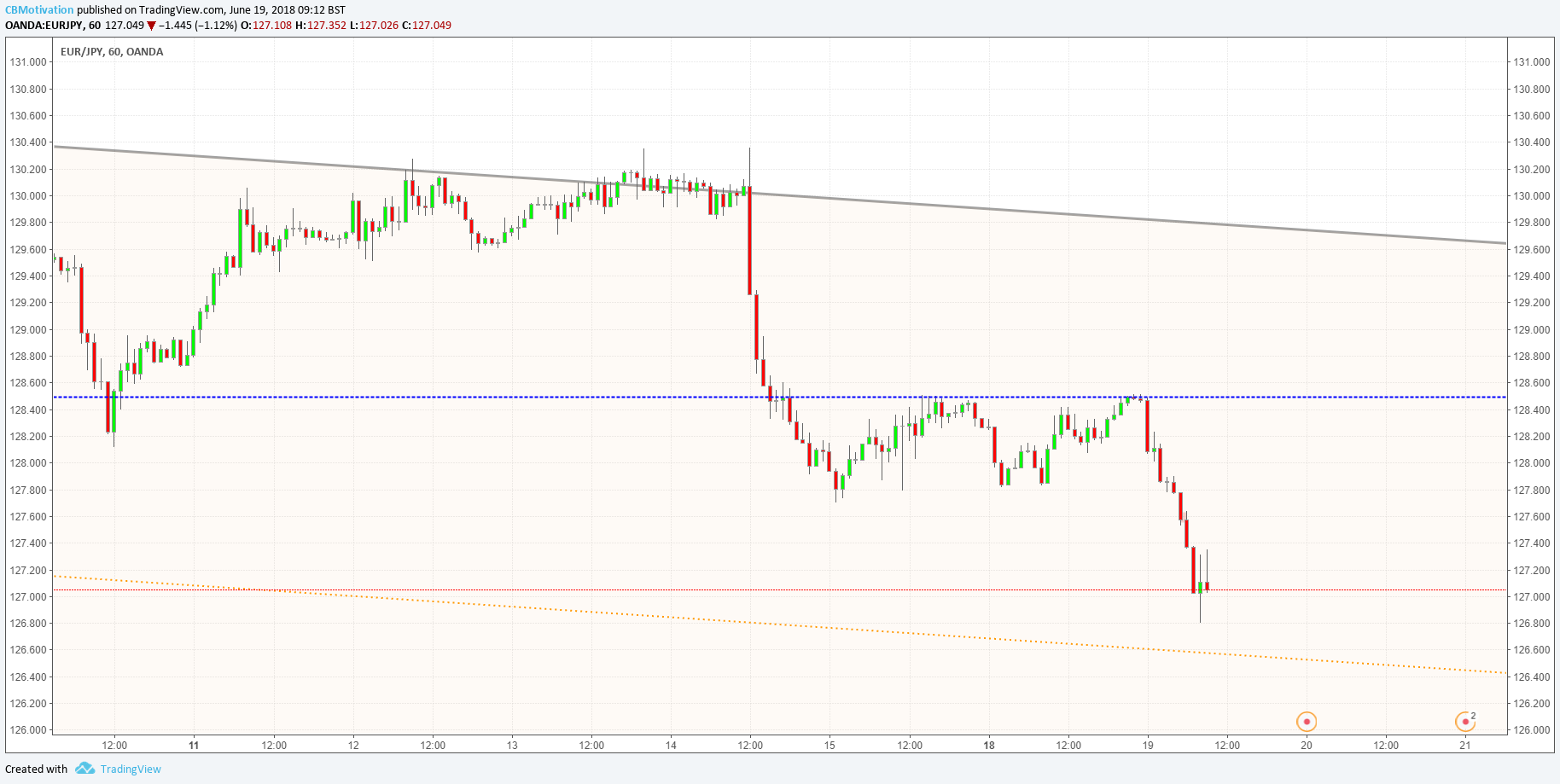Click the last candle with wick near 126.800
This screenshot has height=784, width=1560.
pos(1200,587)
